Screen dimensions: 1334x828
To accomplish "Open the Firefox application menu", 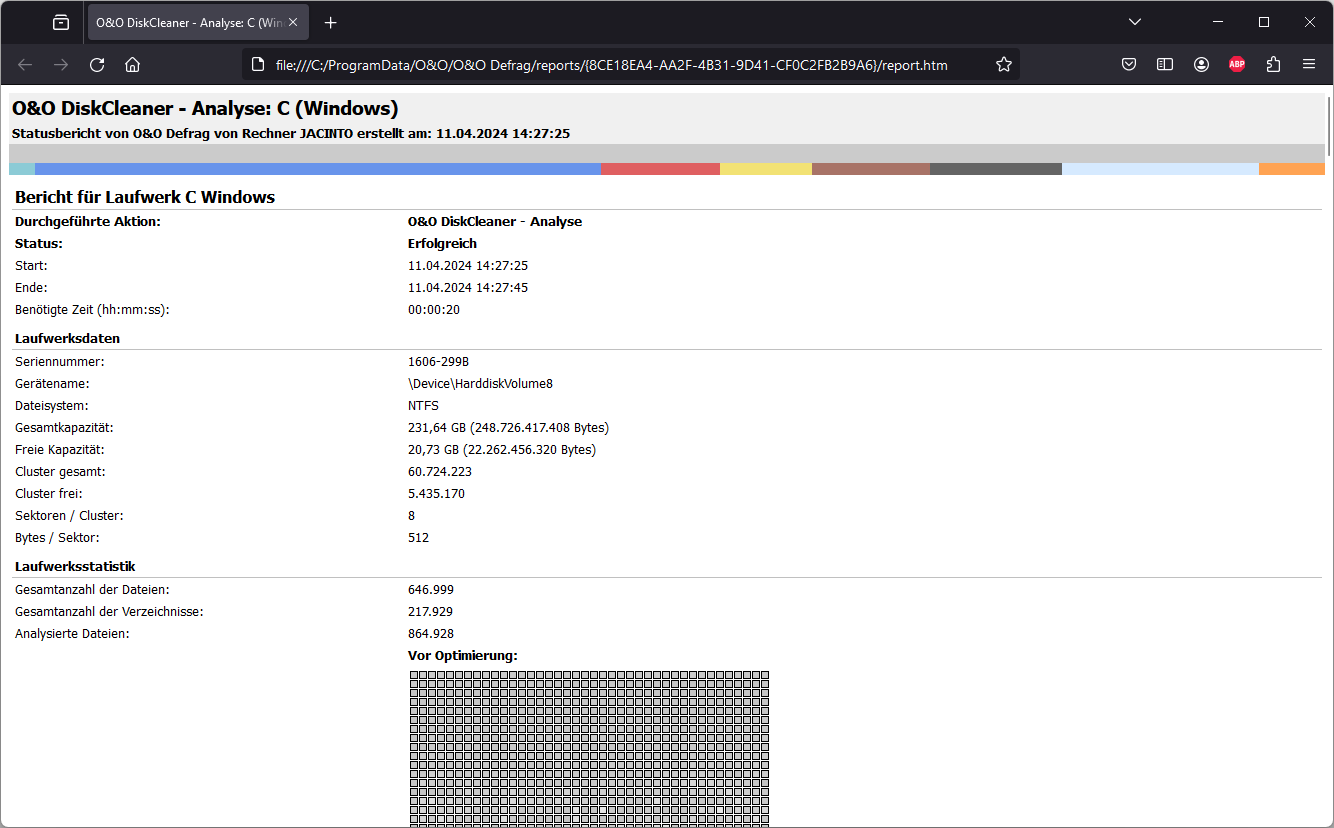I will click(1309, 65).
